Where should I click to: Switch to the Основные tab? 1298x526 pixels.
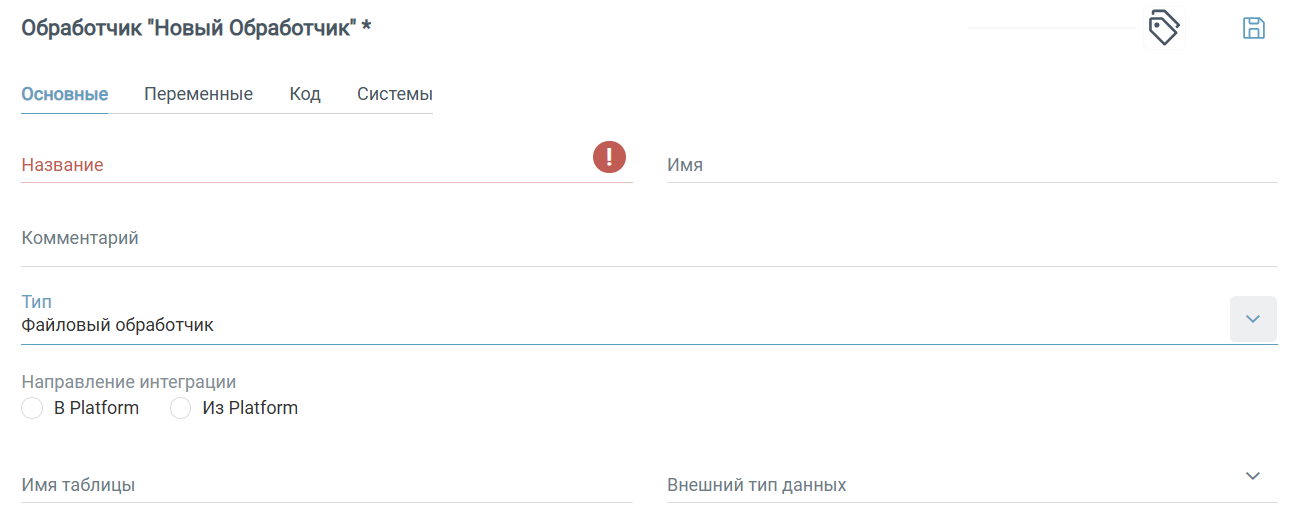64,95
